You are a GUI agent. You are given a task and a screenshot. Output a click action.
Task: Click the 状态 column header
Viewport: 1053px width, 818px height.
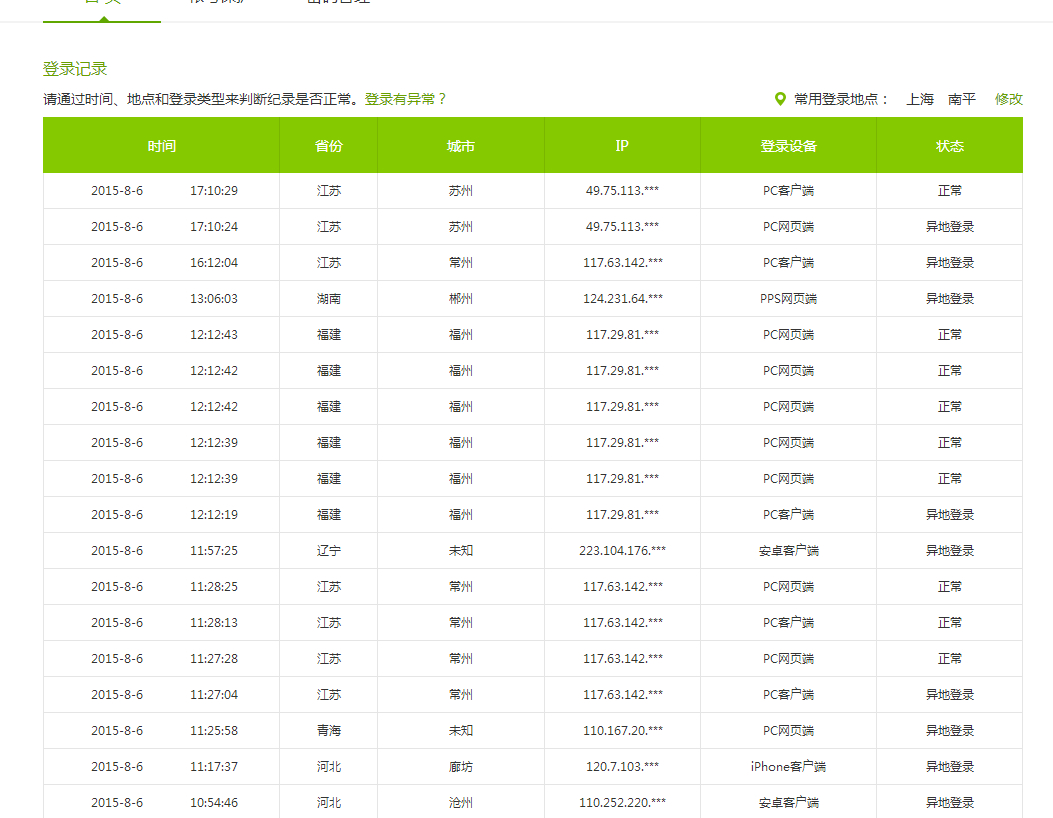950,146
